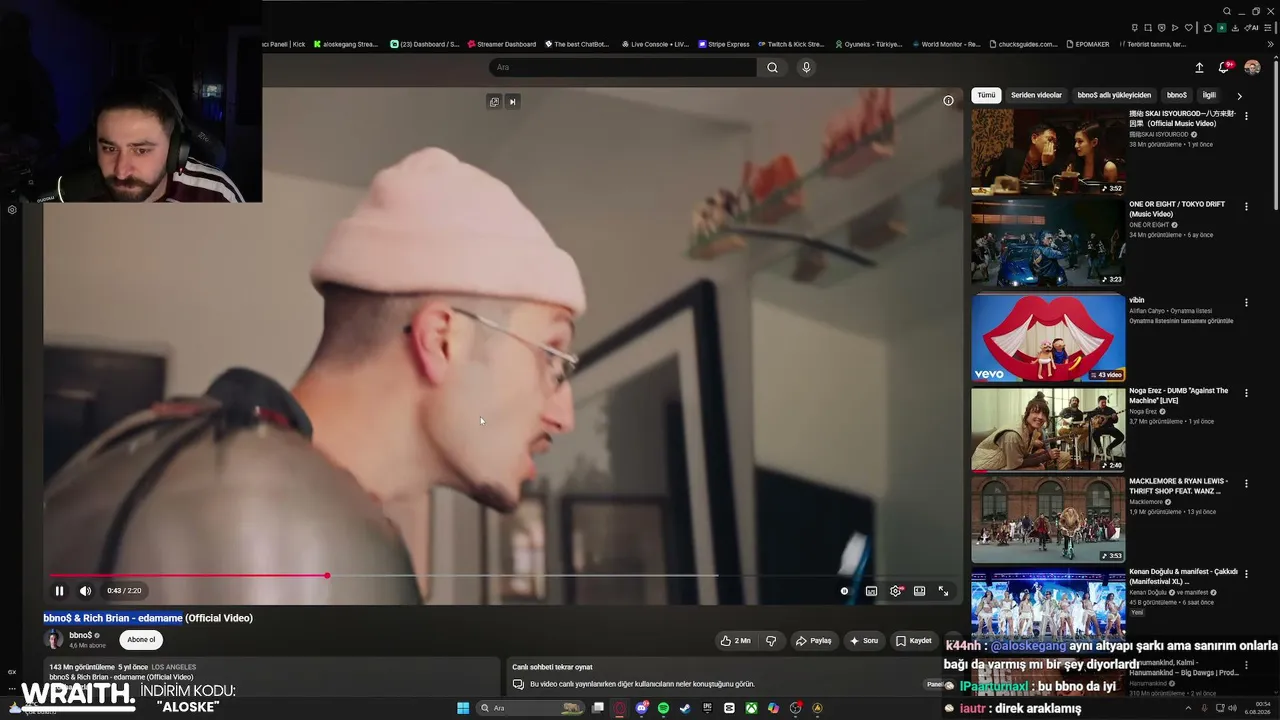Switch the player to theater mode
The image size is (1280, 720).
919,591
